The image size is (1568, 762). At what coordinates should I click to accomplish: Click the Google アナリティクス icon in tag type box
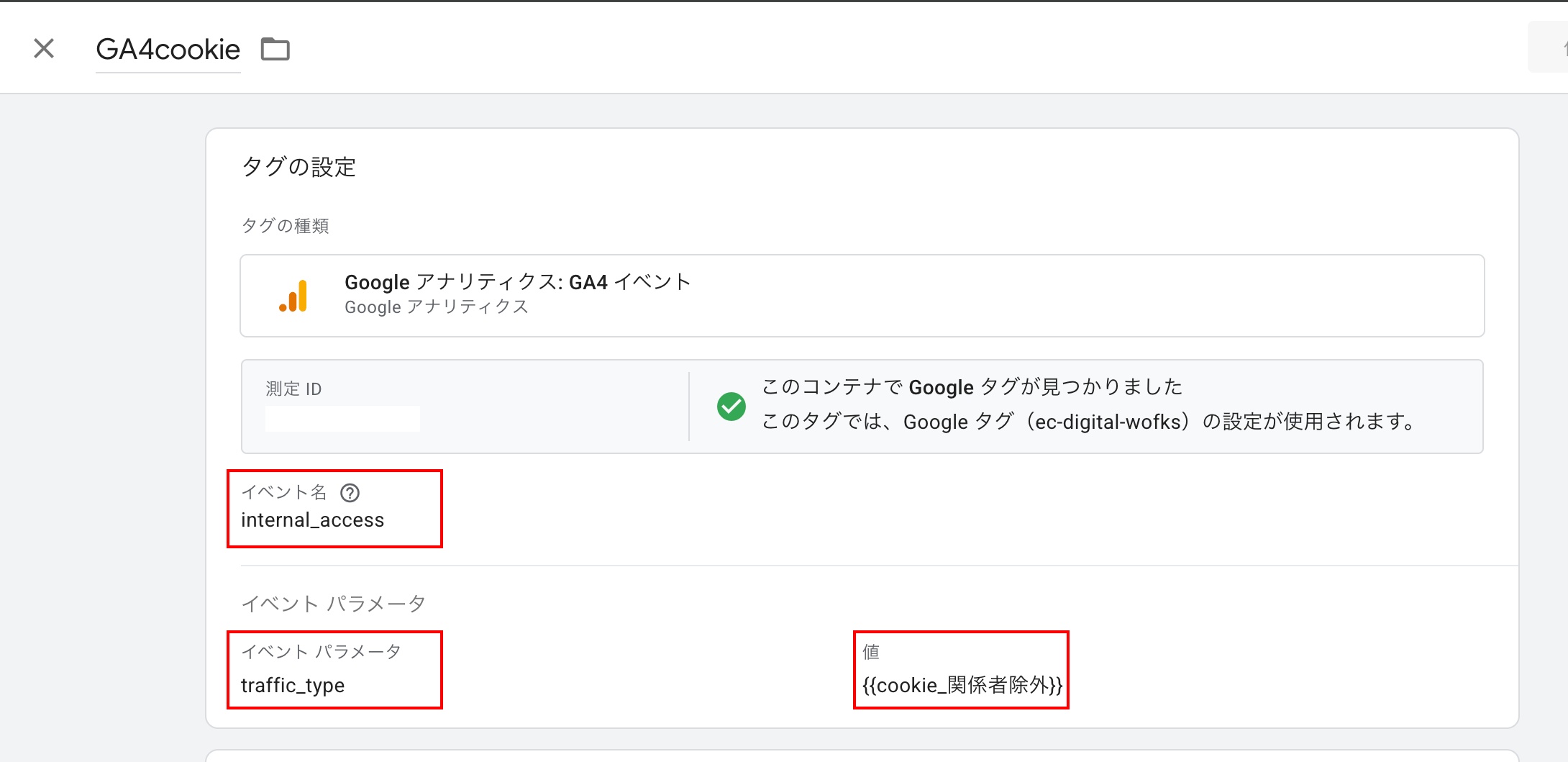pyautogui.click(x=291, y=295)
